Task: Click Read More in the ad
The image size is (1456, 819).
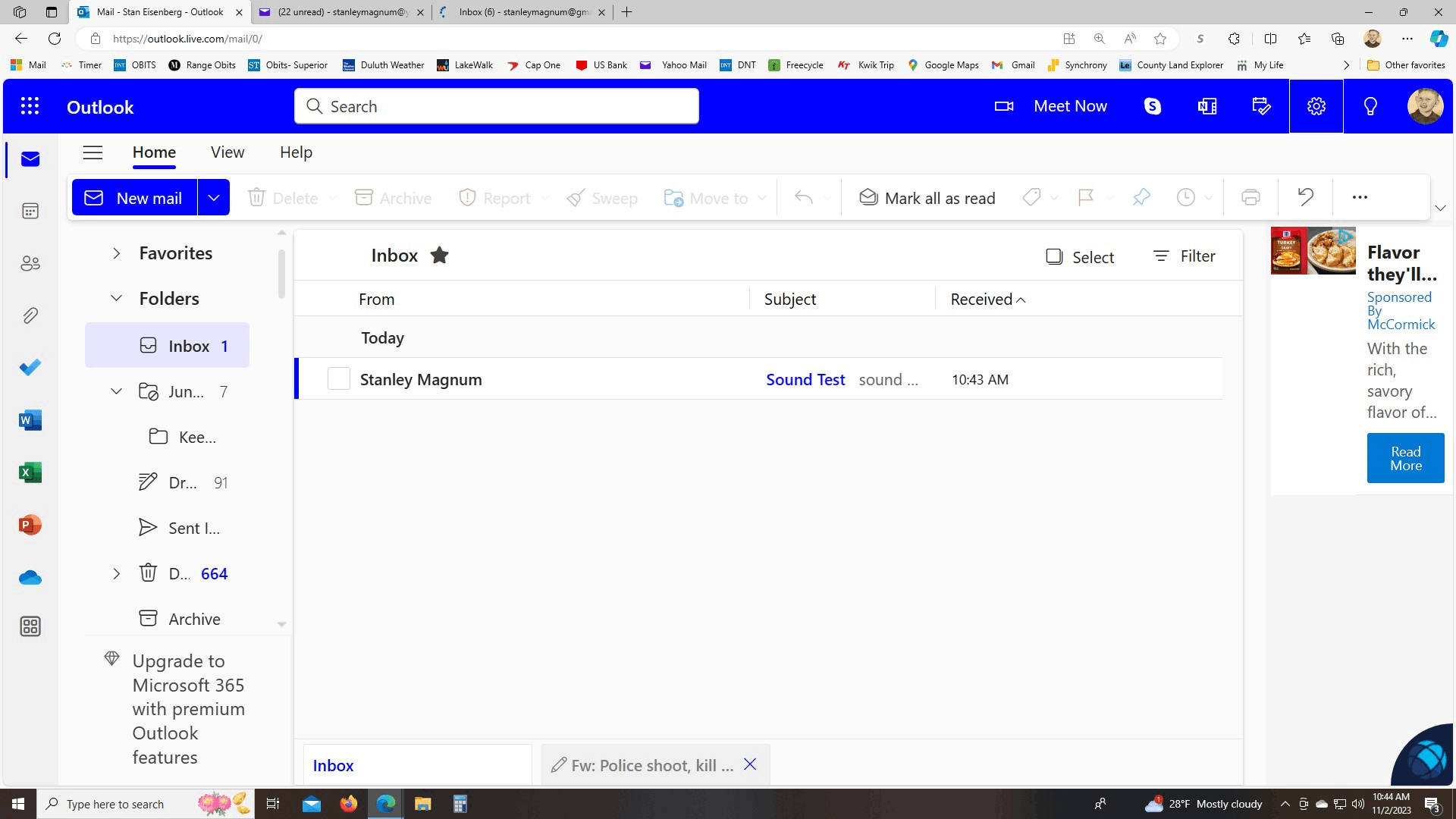Action: [1405, 458]
